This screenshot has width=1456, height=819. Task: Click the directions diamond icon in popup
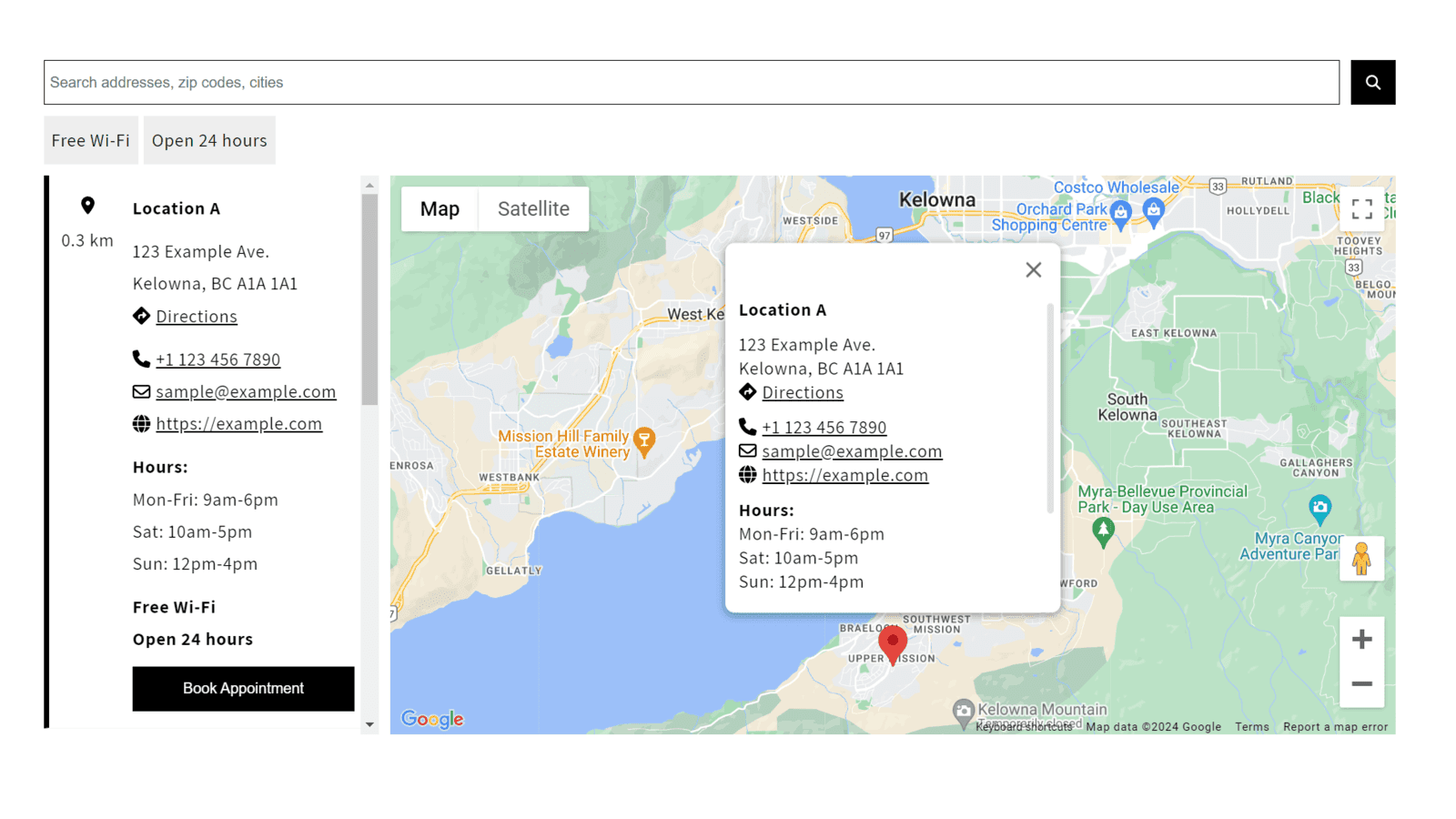click(746, 392)
